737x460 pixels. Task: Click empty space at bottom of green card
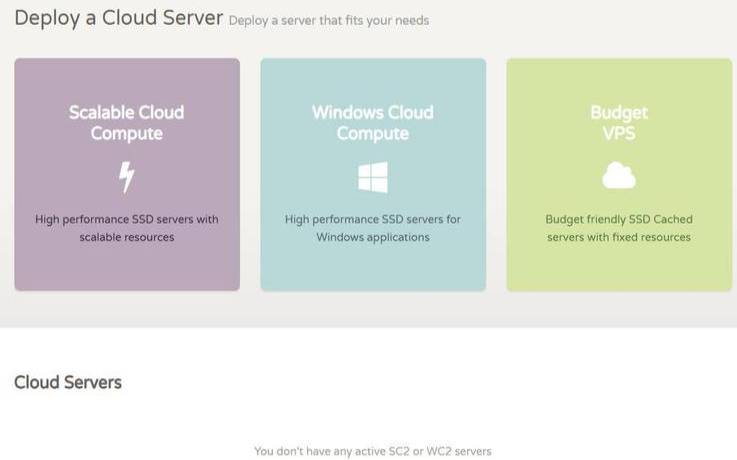(619, 270)
